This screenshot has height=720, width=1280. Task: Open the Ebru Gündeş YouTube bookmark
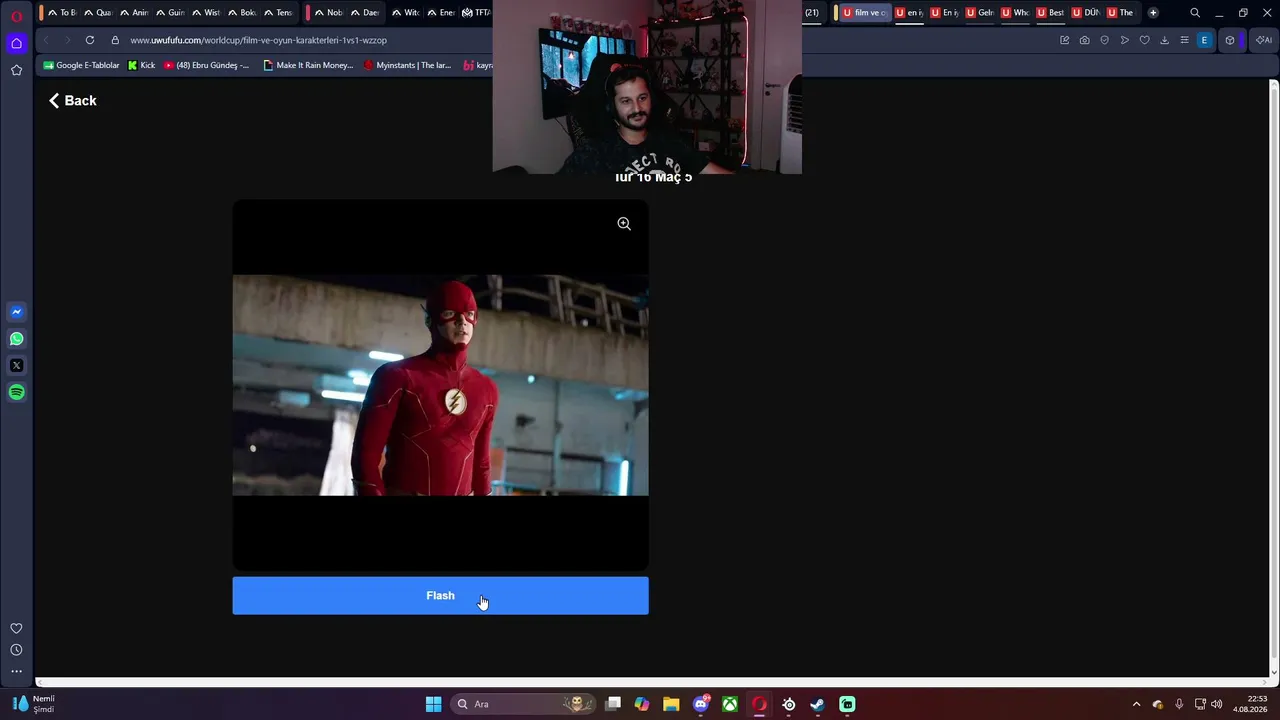tap(207, 65)
